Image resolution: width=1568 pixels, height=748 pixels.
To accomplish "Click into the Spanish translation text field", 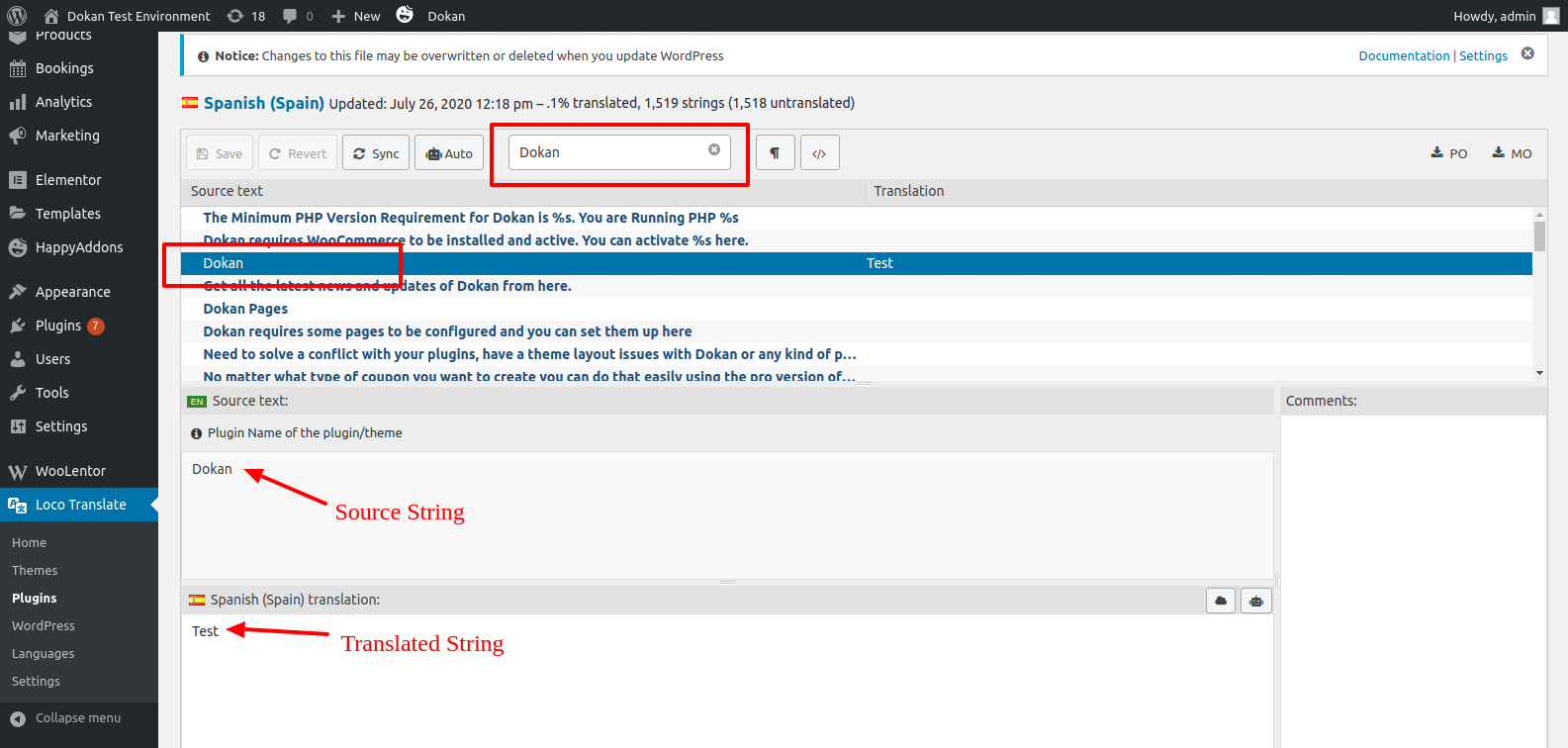I will 727,681.
